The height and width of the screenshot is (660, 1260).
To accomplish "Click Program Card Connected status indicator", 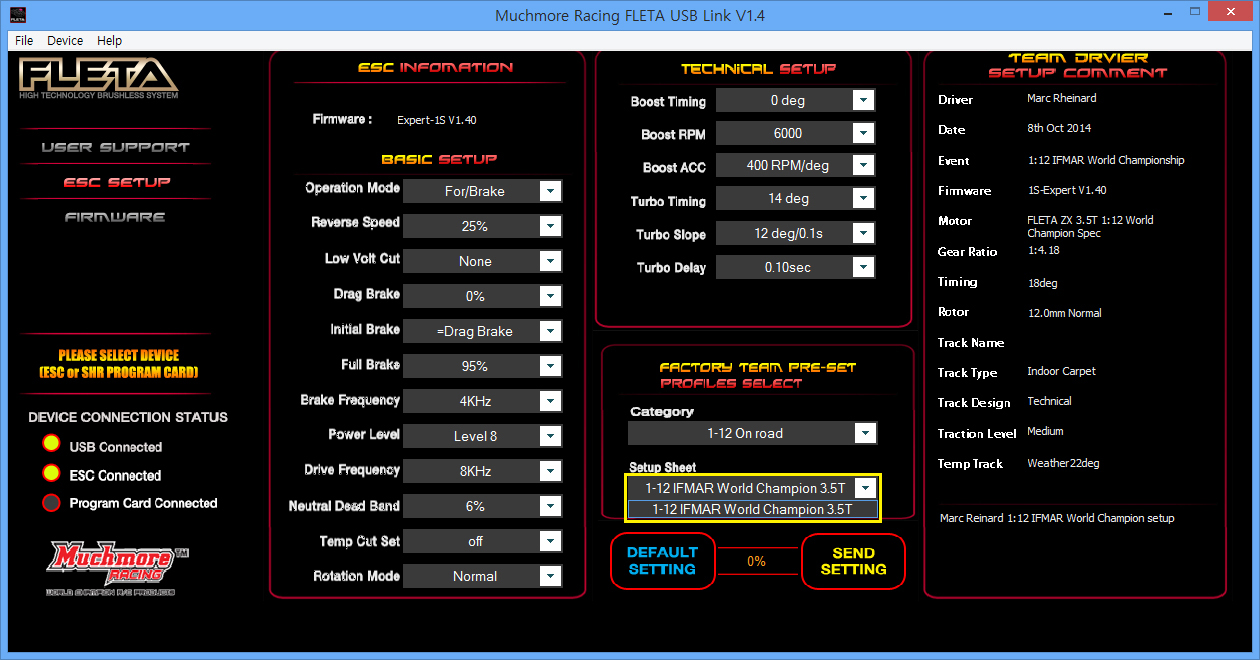I will click(x=51, y=502).
